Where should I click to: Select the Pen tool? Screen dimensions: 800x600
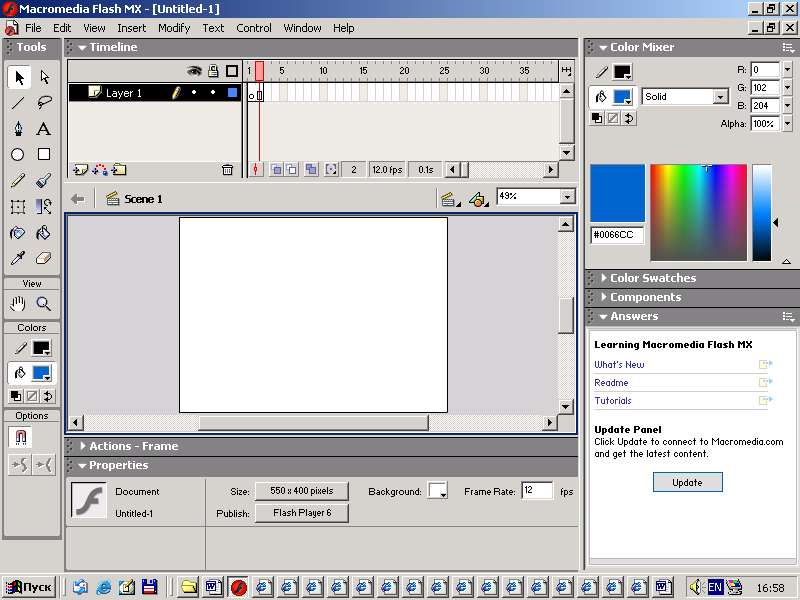[18, 129]
